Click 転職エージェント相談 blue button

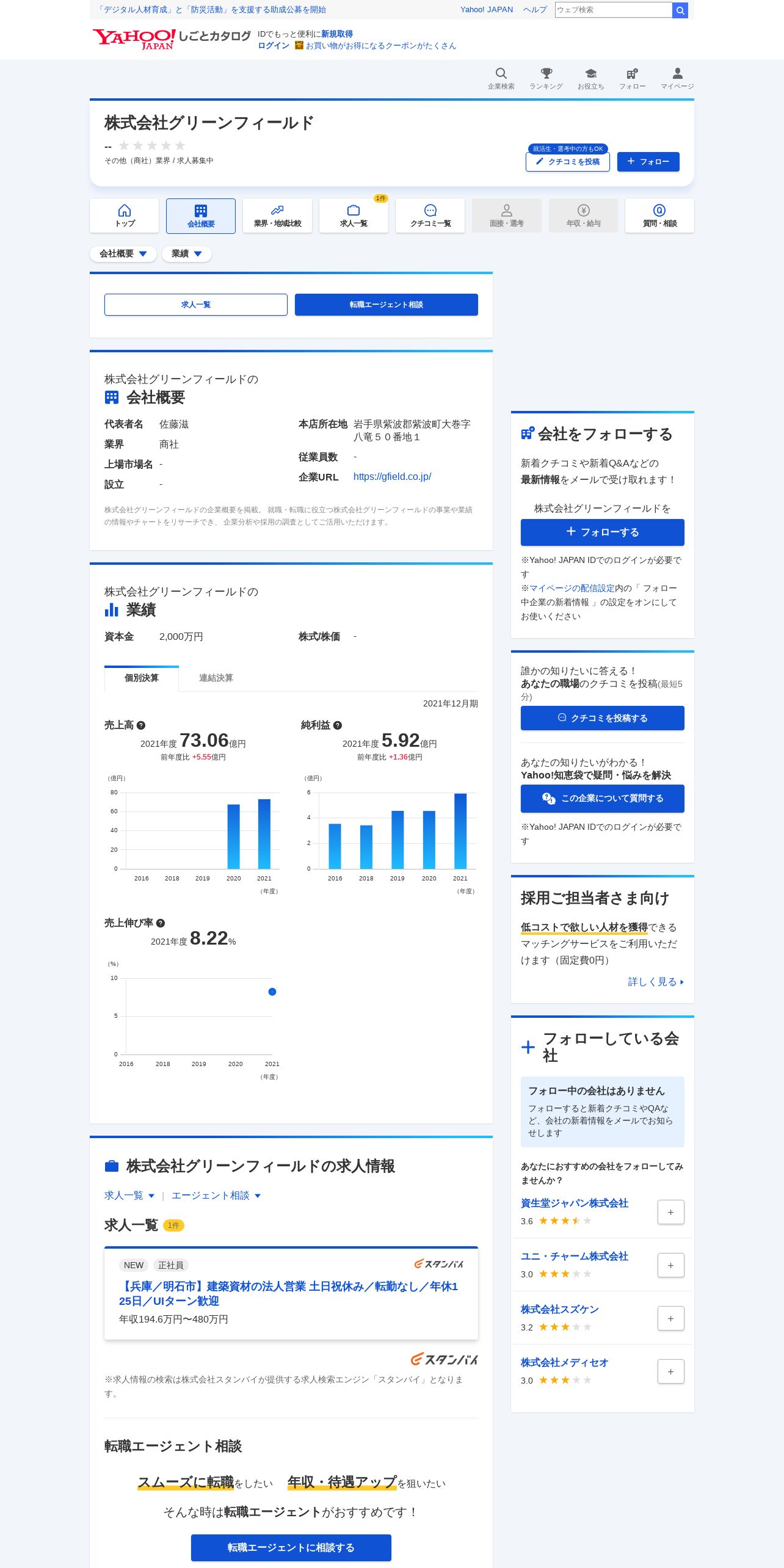pos(387,305)
